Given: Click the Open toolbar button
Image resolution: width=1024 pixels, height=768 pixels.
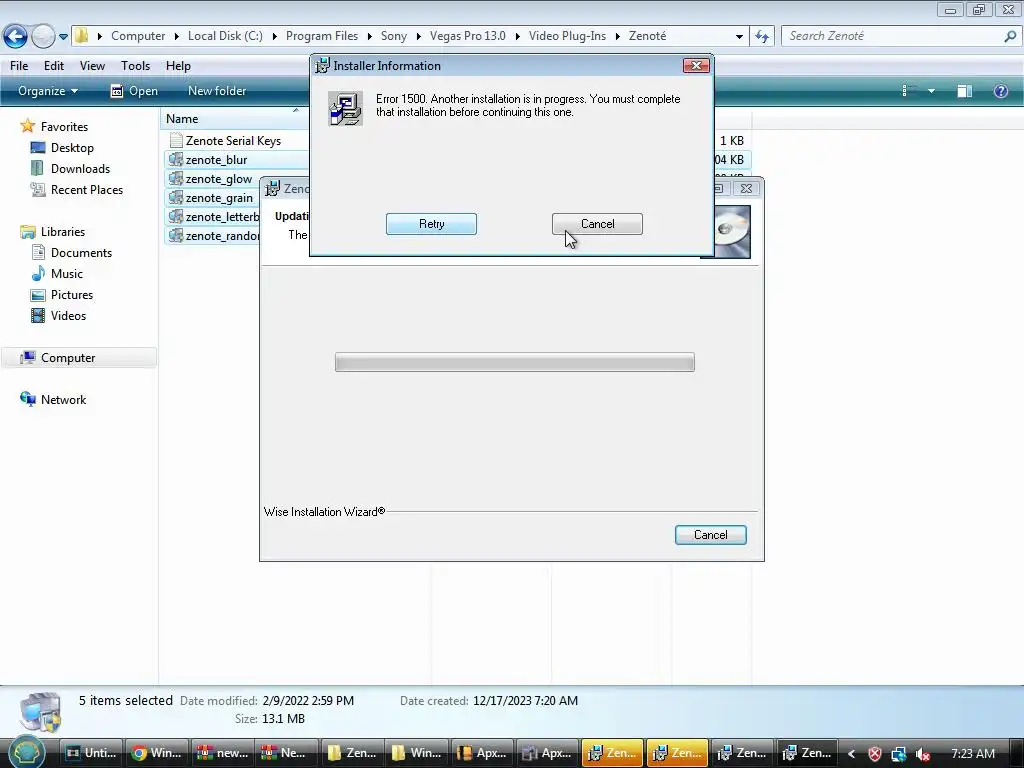Looking at the screenshot, I should coord(134,91).
